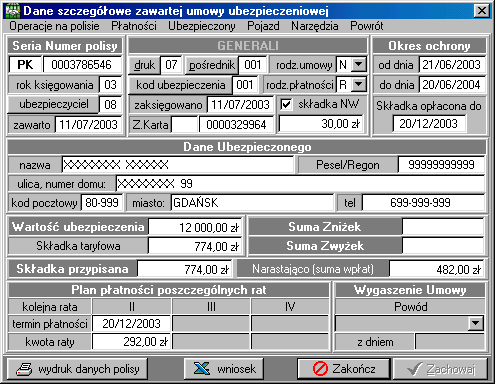Click the red prohibition icon on Zakończ
Screen dimensions: 495x384
tap(320, 369)
